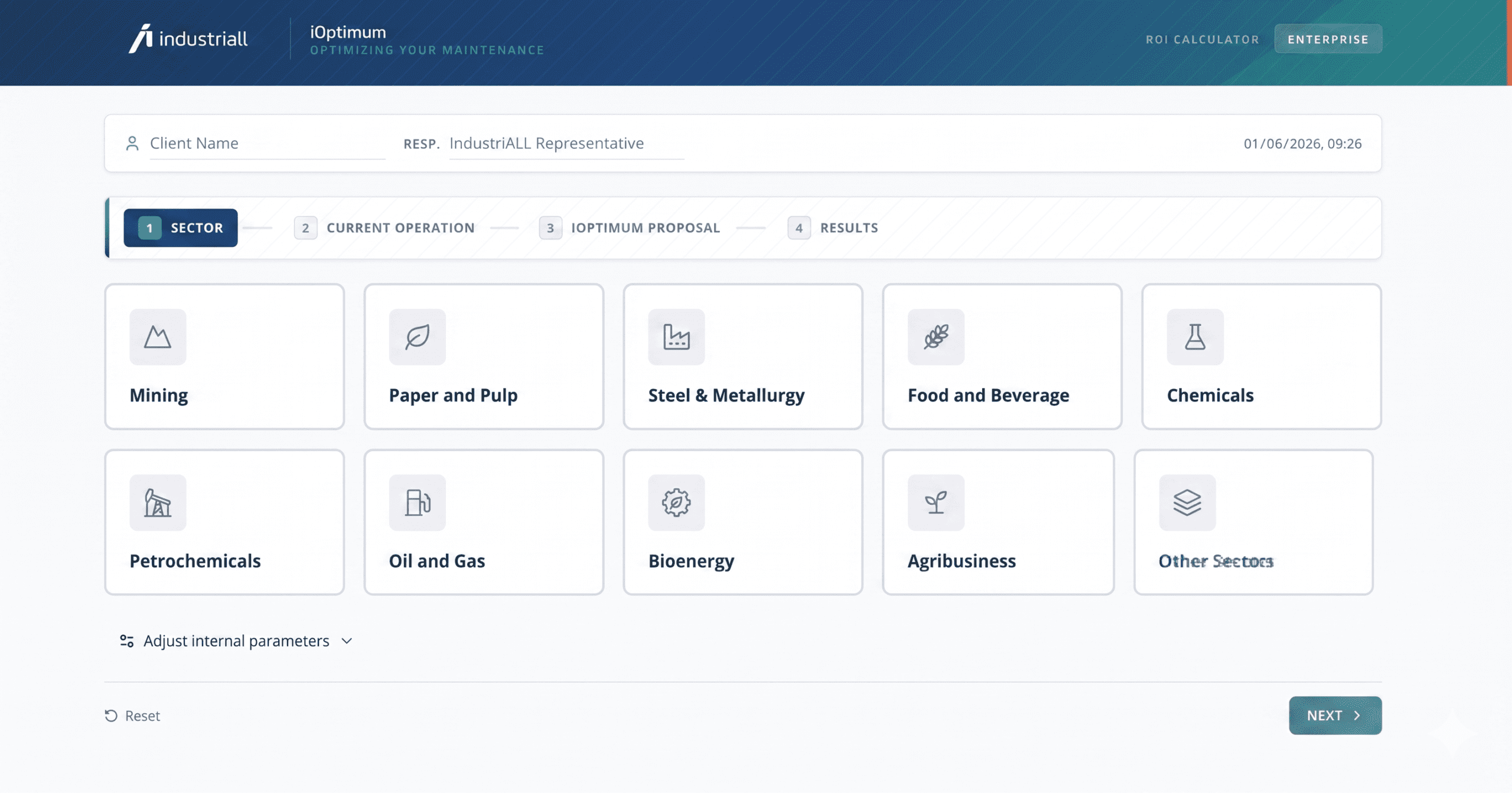This screenshot has height=793, width=1512.
Task: Click the Steel & Metallurgy factory icon
Action: [x=676, y=337]
